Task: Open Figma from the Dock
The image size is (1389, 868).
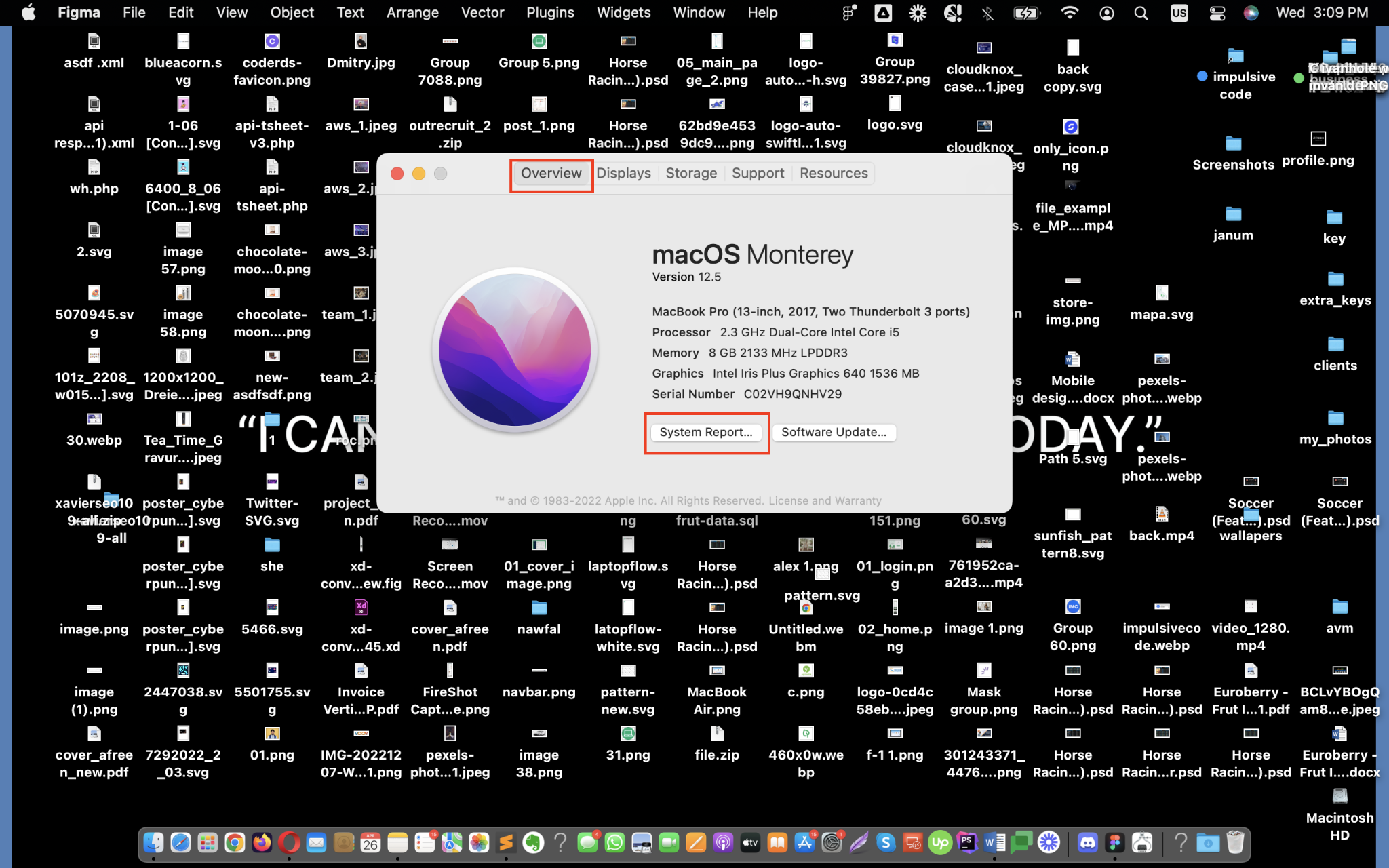Action: point(1116,843)
